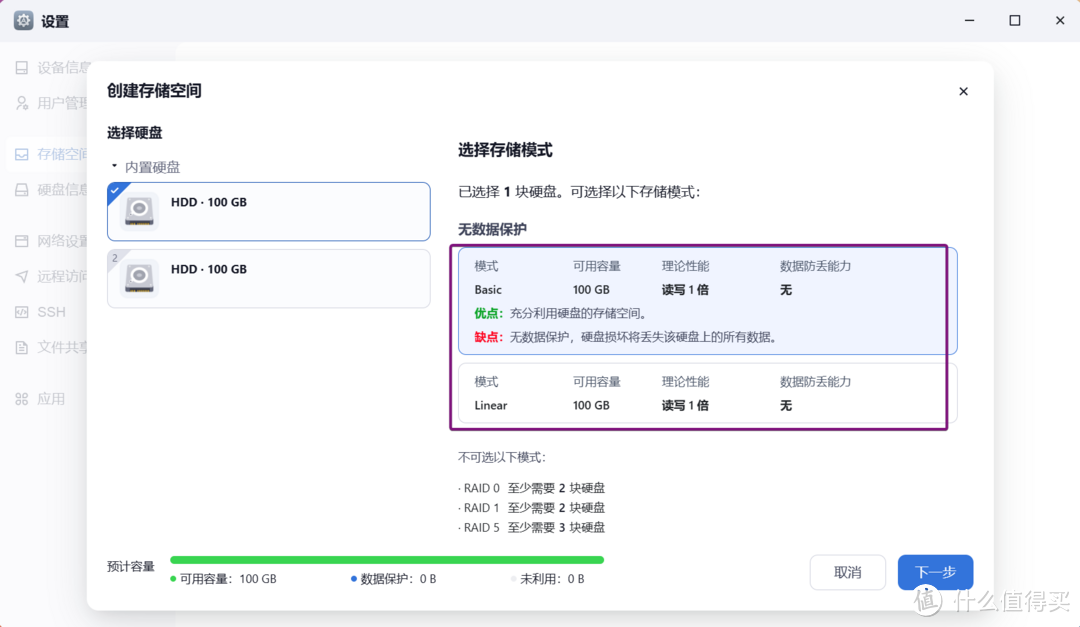Open the 设备信息 (device info) sidebar icon
Image resolution: width=1080 pixels, height=627 pixels.
tap(22, 67)
